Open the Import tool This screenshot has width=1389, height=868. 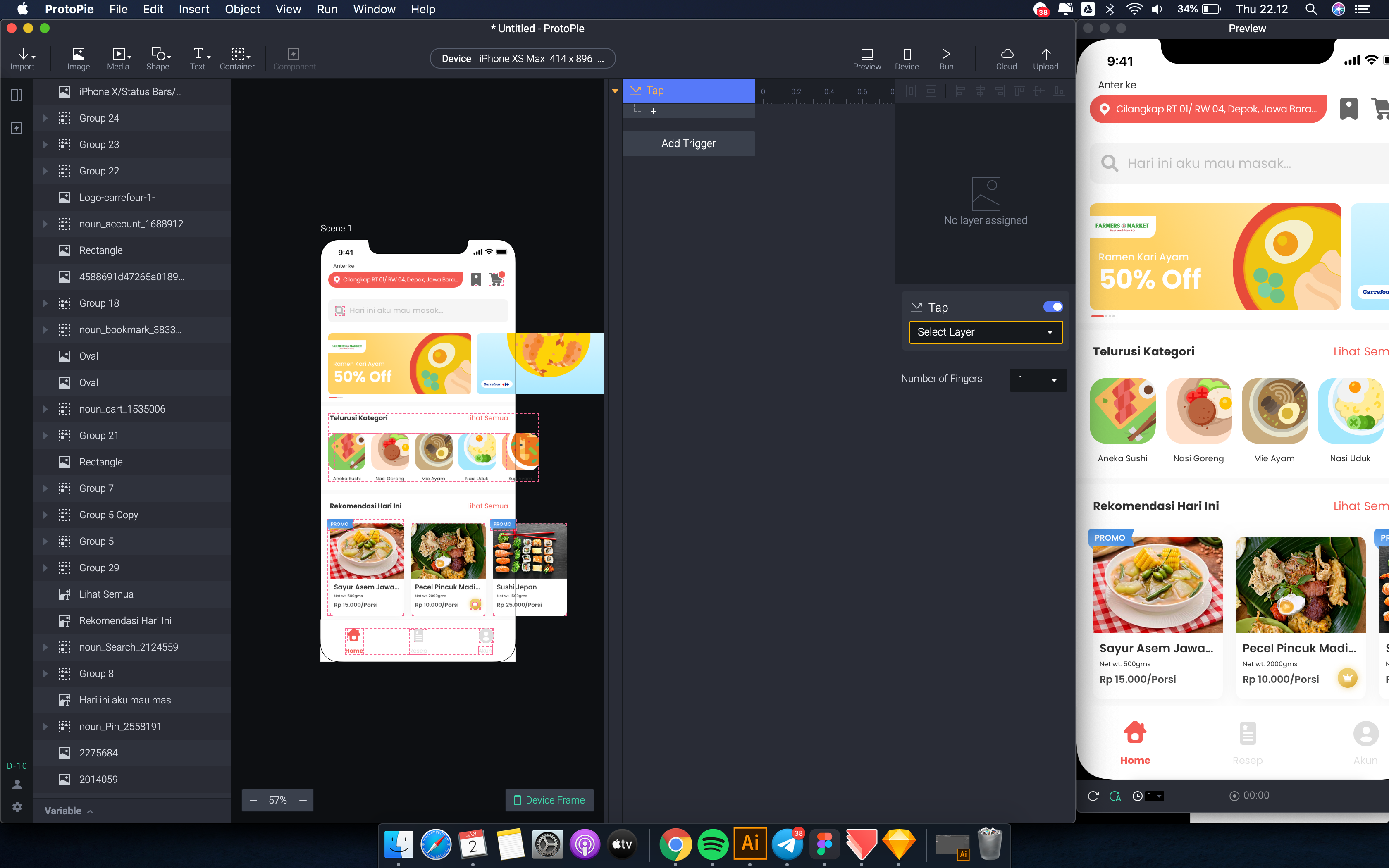pyautogui.click(x=22, y=59)
